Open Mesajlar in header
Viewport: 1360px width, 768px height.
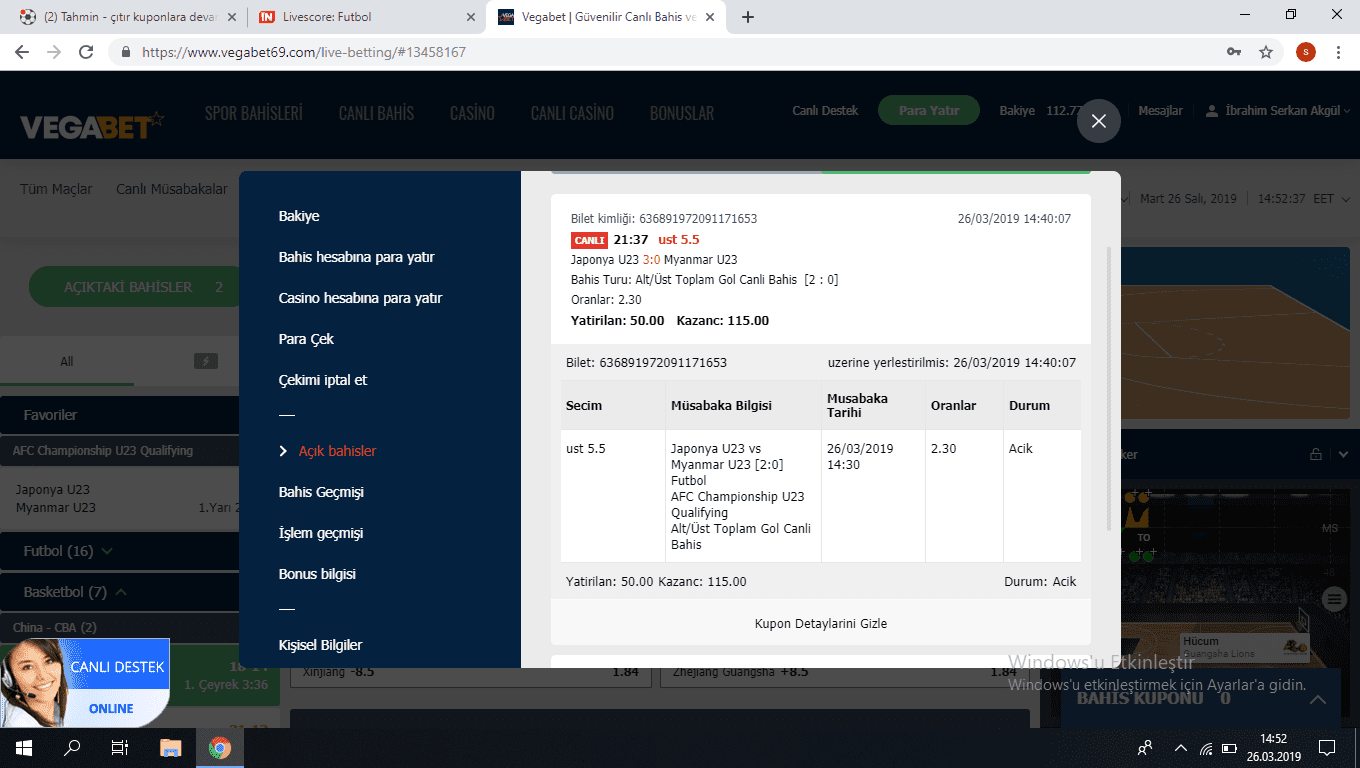1160,111
